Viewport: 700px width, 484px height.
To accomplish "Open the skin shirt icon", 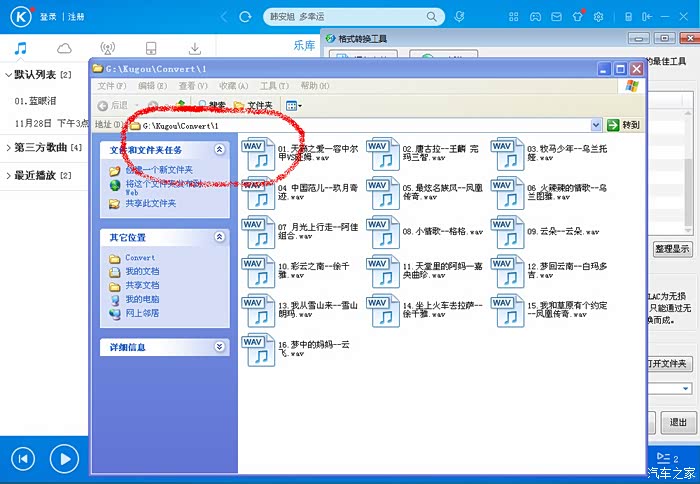I will [577, 17].
